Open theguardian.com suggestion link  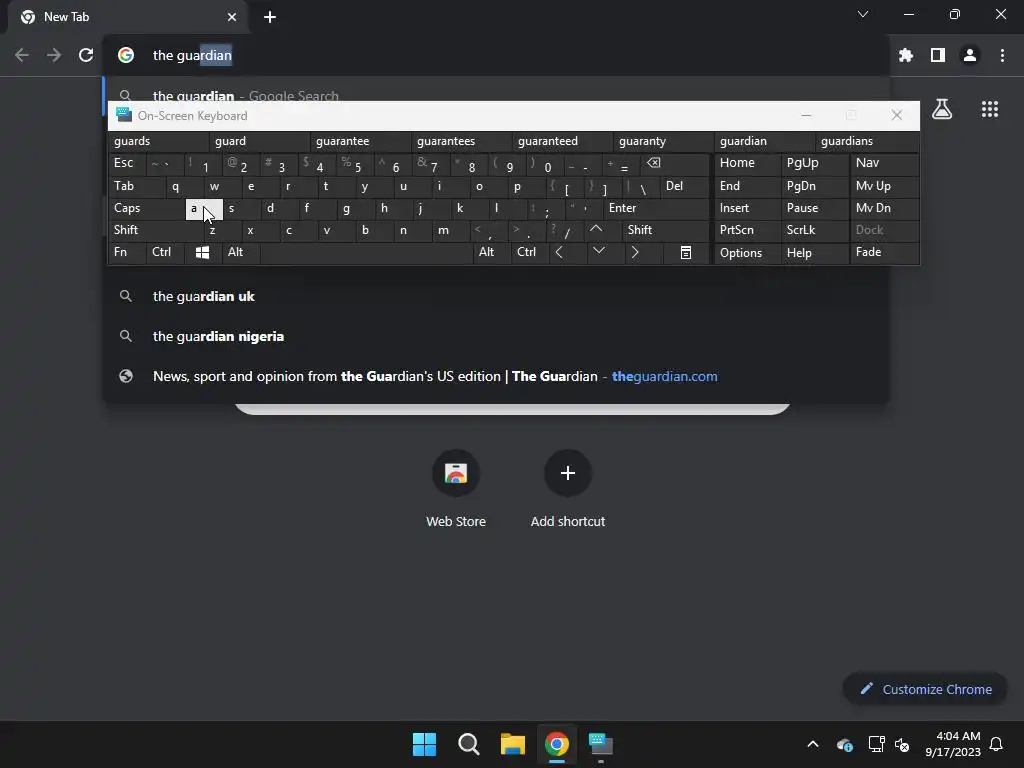coord(496,376)
